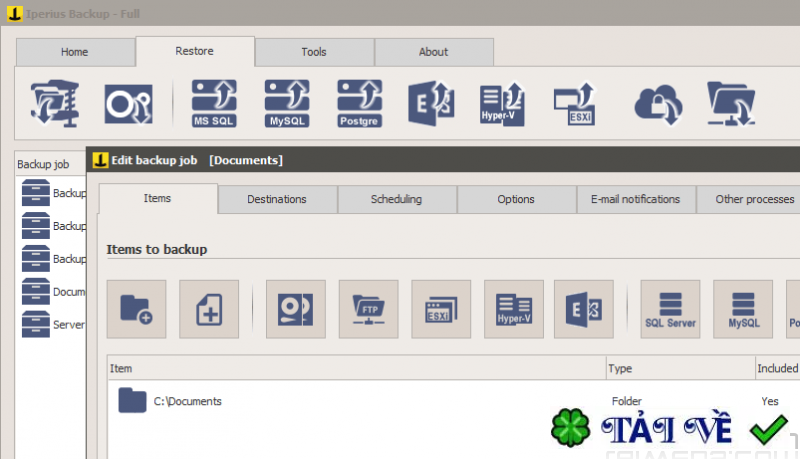
Task: Add a MySQL backup item
Action: [743, 309]
